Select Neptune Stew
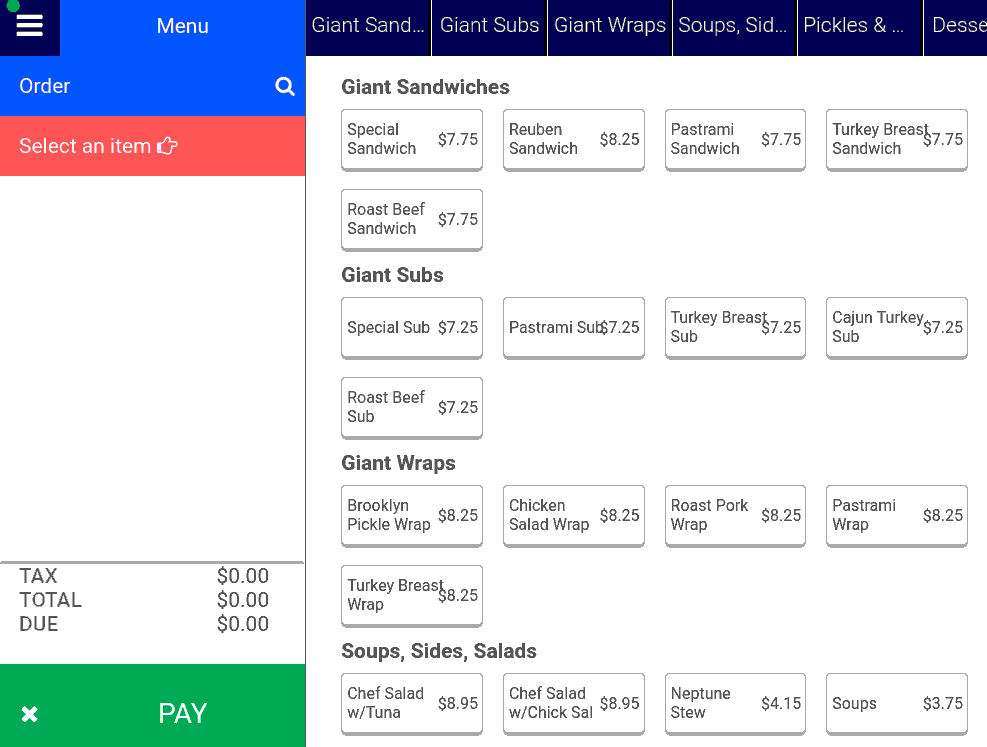987x747 pixels. click(x=735, y=703)
